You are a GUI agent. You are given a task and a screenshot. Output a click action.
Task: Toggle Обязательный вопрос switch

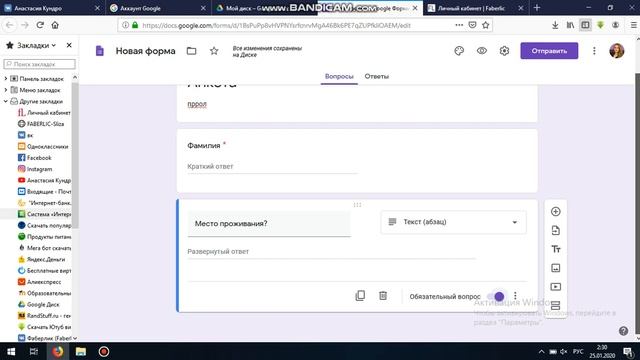coord(496,296)
